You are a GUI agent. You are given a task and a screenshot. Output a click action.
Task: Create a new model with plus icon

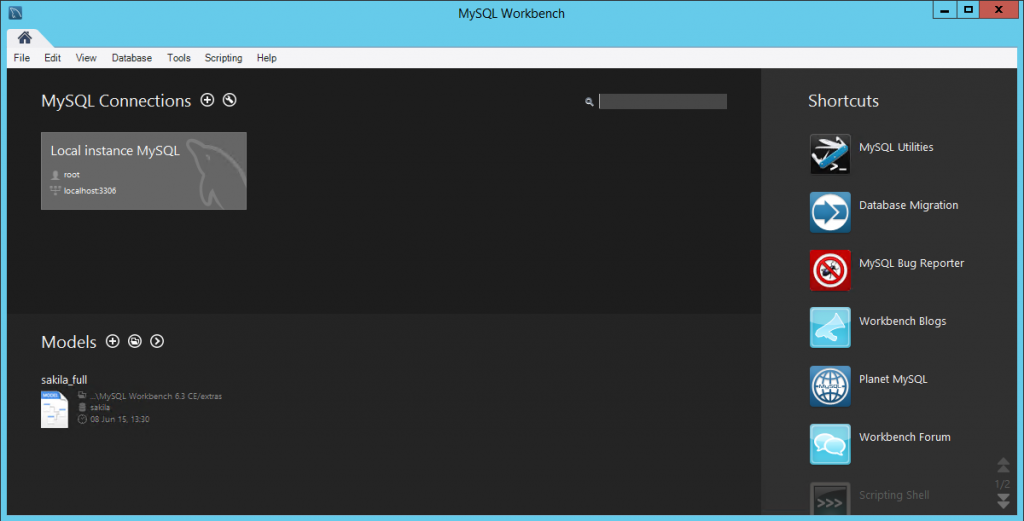point(112,341)
